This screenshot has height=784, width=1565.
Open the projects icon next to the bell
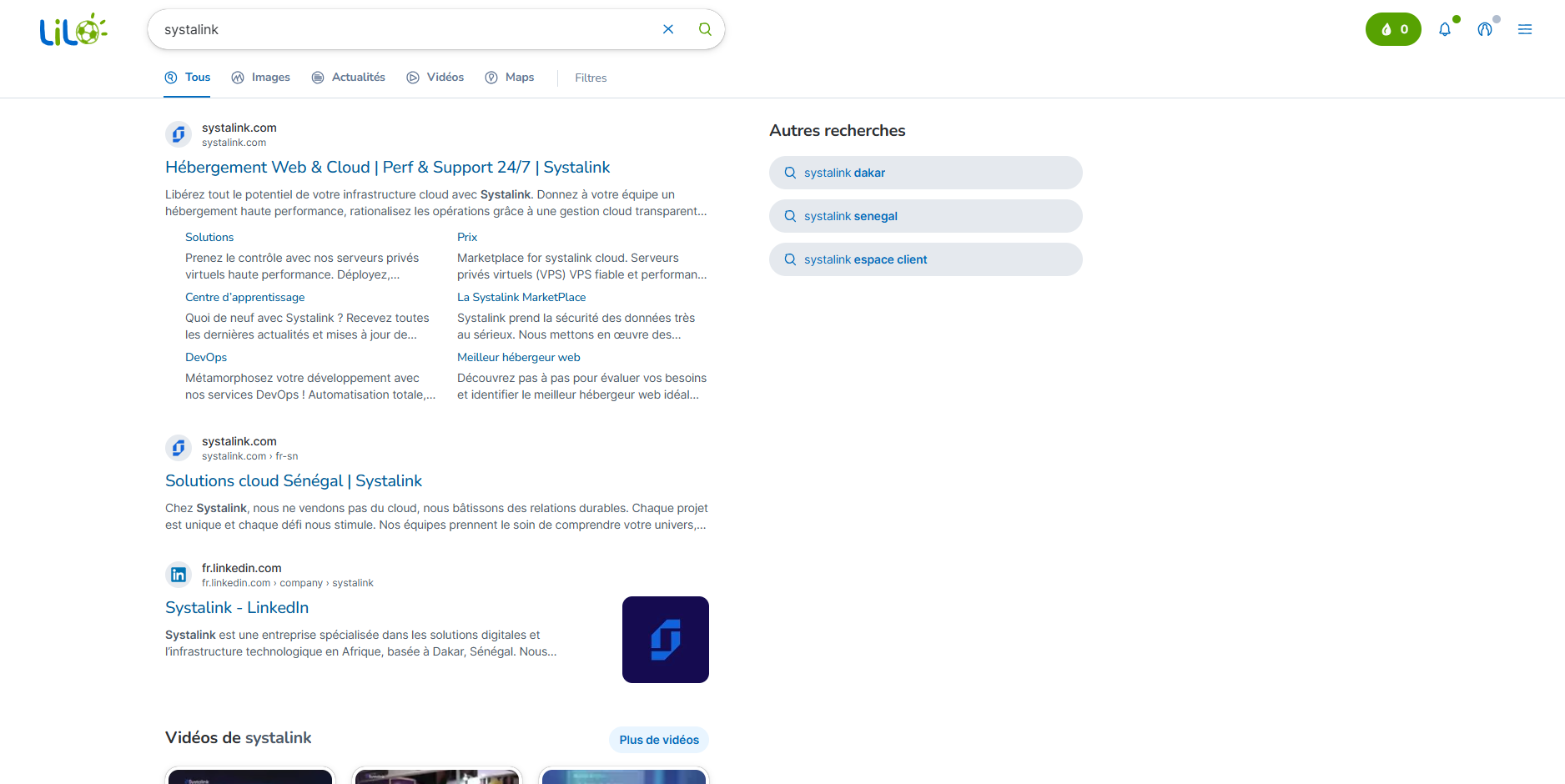pyautogui.click(x=1485, y=29)
